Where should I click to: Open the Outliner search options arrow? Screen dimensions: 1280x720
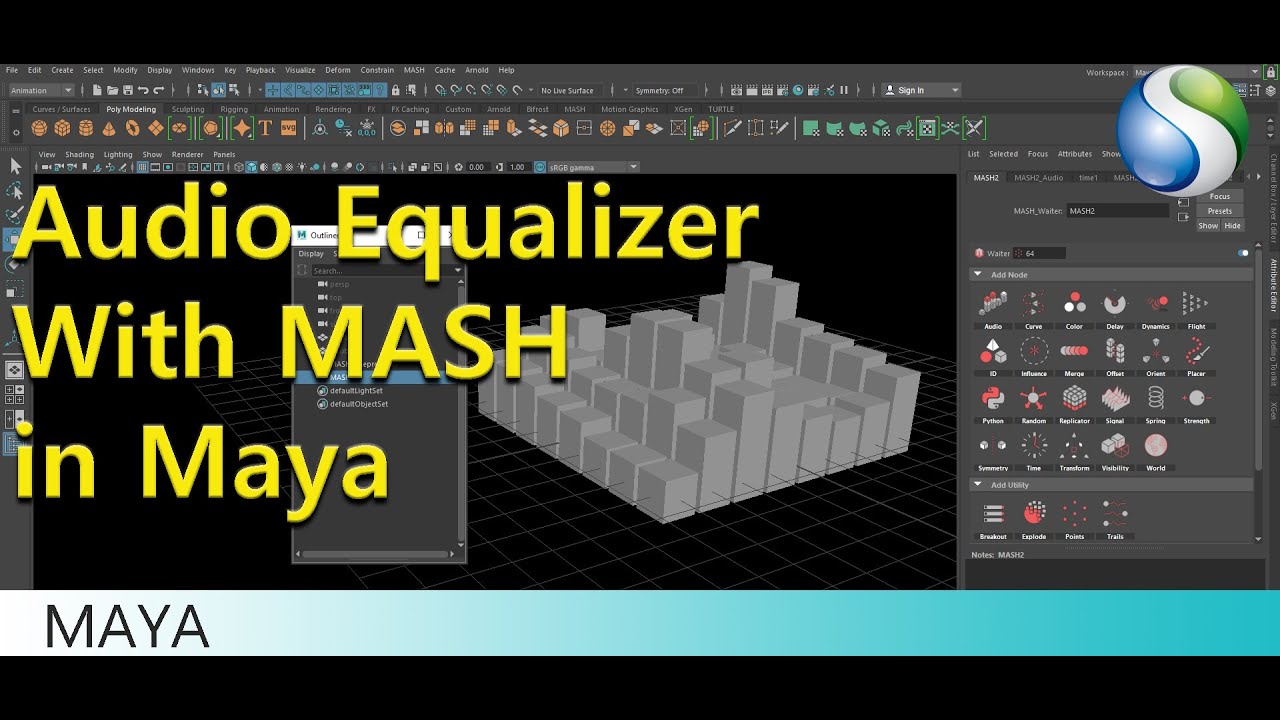[459, 270]
